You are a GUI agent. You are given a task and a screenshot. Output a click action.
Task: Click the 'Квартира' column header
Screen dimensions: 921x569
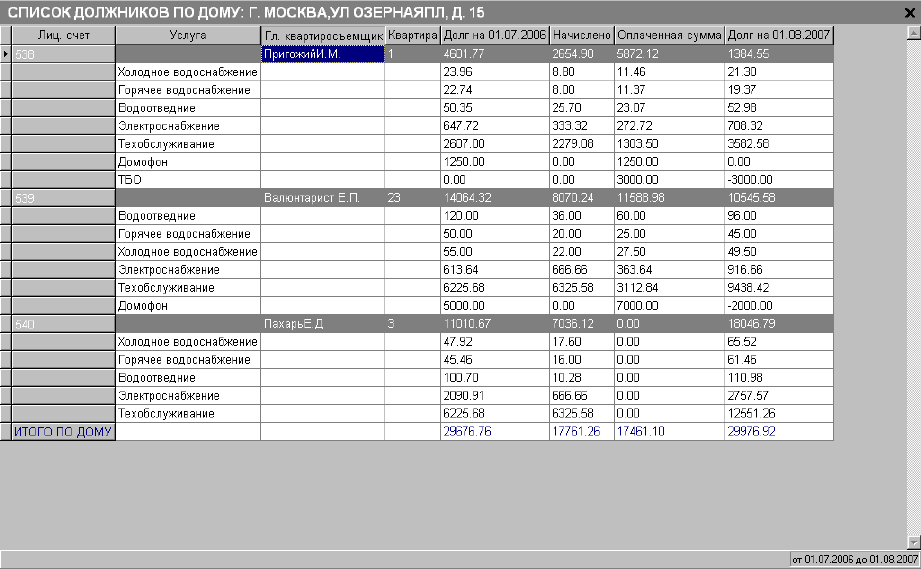coord(413,35)
